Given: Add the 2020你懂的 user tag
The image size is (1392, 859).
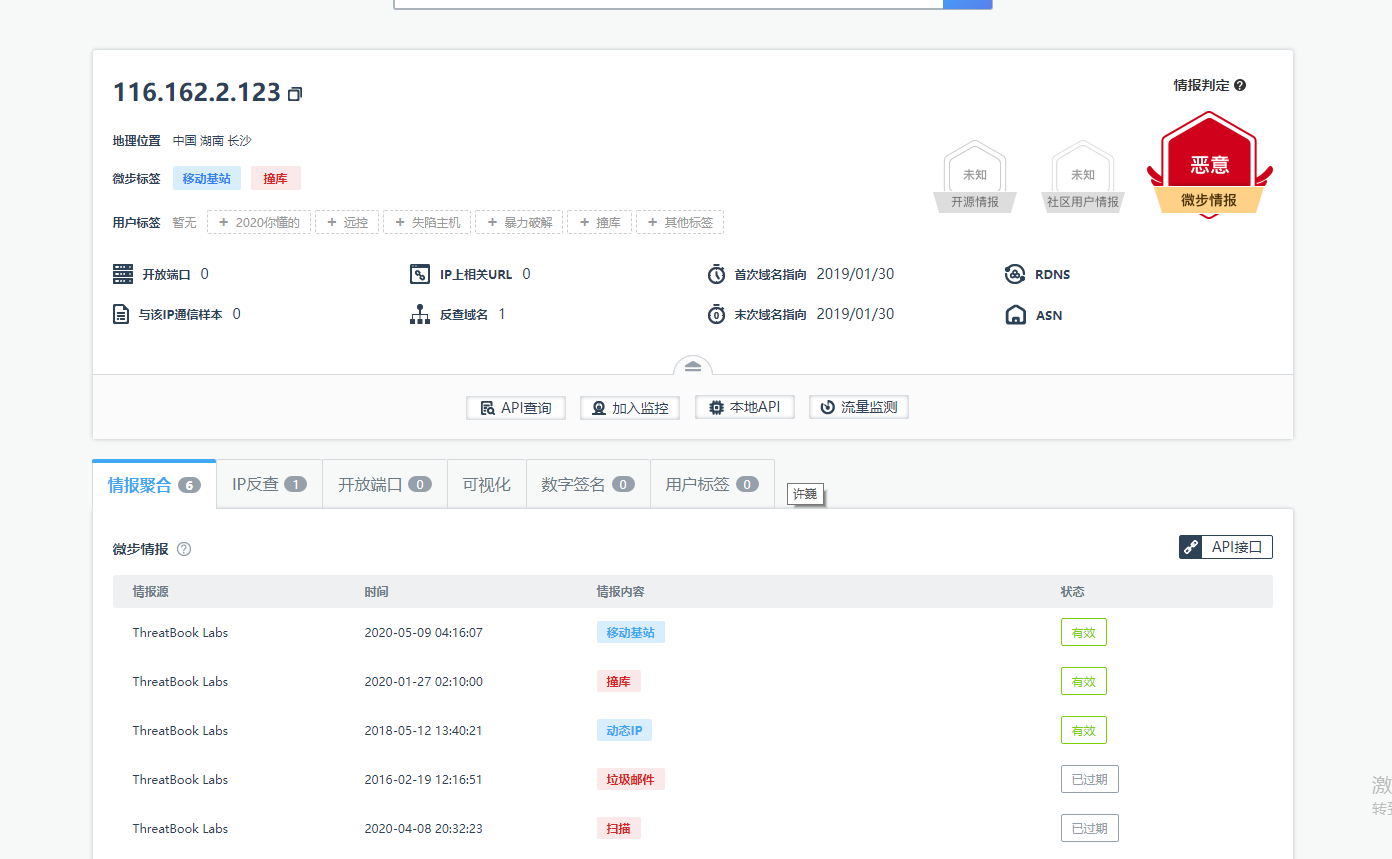Looking at the screenshot, I should [x=259, y=222].
